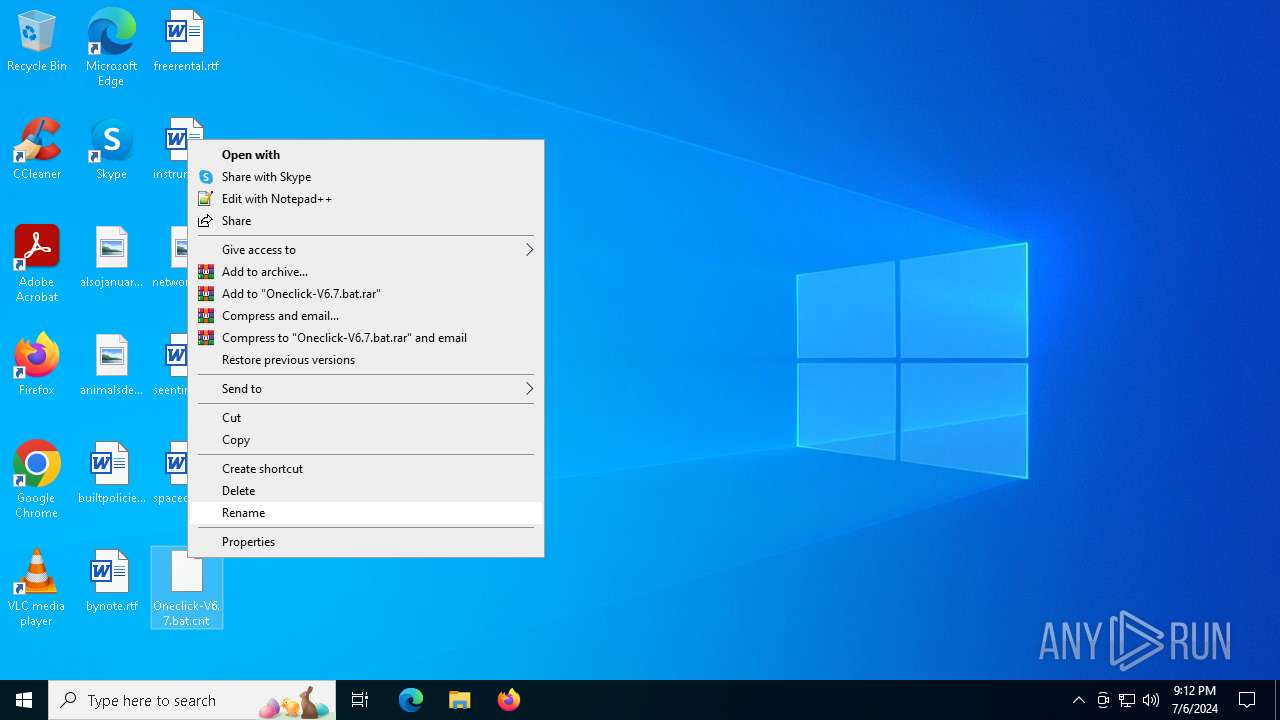Viewport: 1280px width, 720px height.
Task: Open the Windows Start menu
Action: [24, 700]
